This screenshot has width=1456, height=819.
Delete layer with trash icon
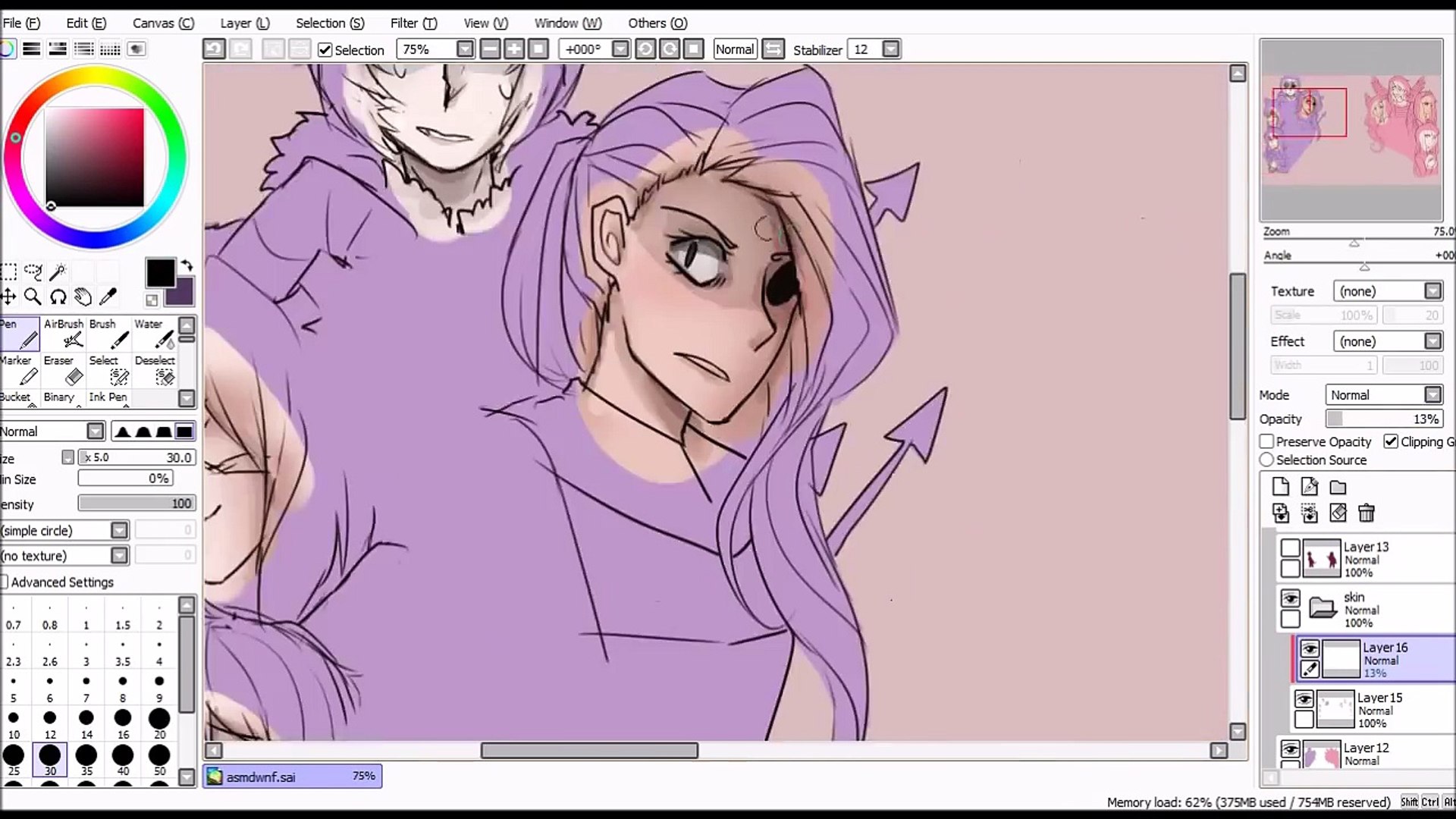pos(1367,513)
